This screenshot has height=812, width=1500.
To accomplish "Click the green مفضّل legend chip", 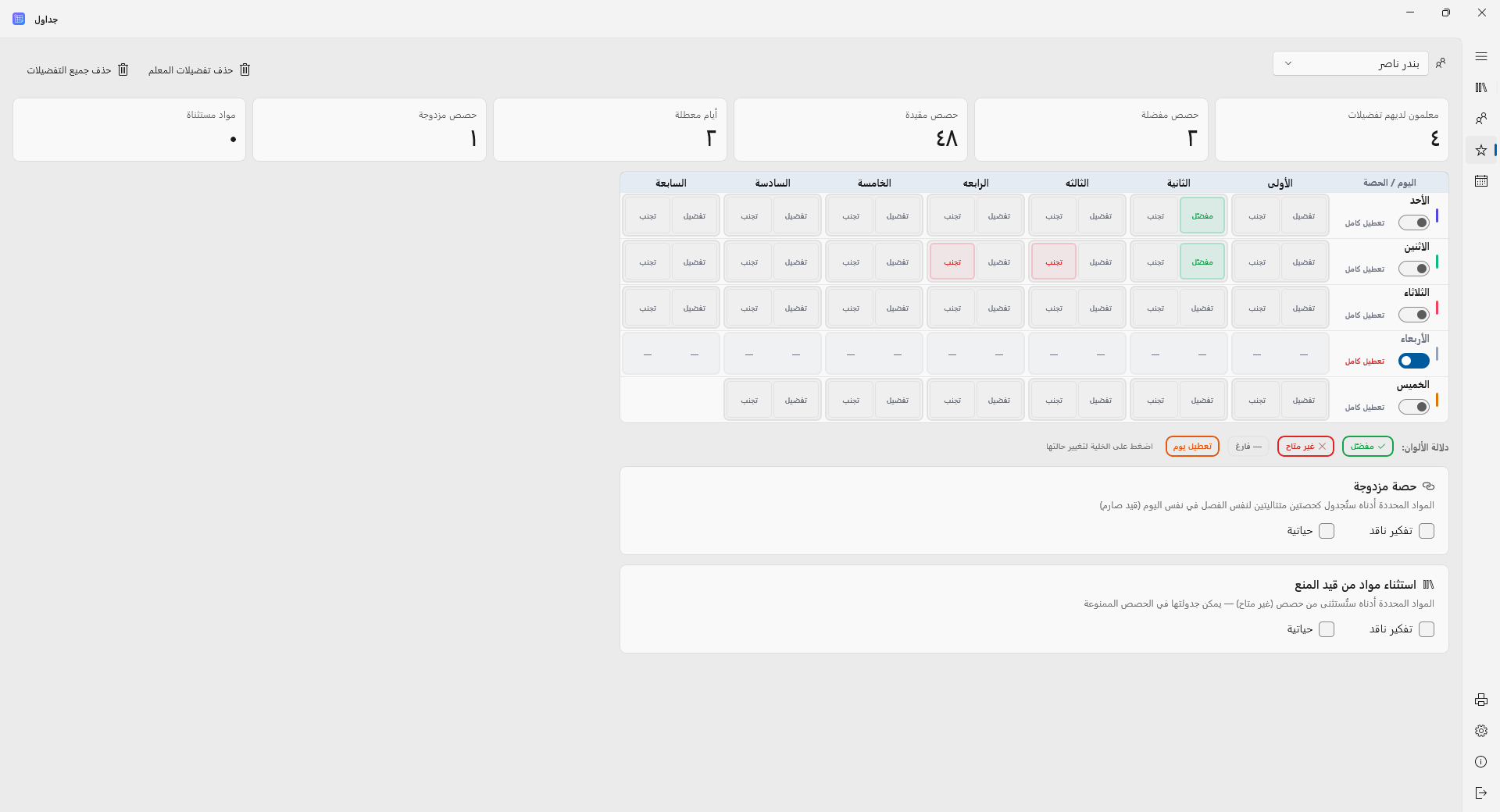I will (1367, 447).
